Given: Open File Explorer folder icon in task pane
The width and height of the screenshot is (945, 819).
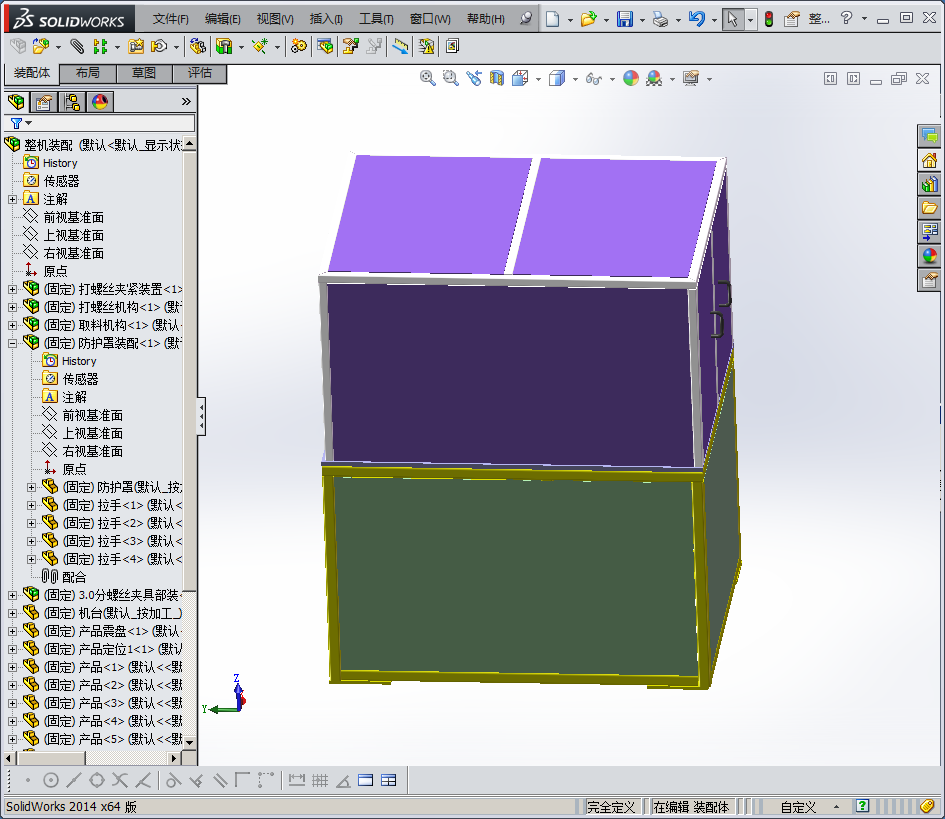Looking at the screenshot, I should [929, 208].
